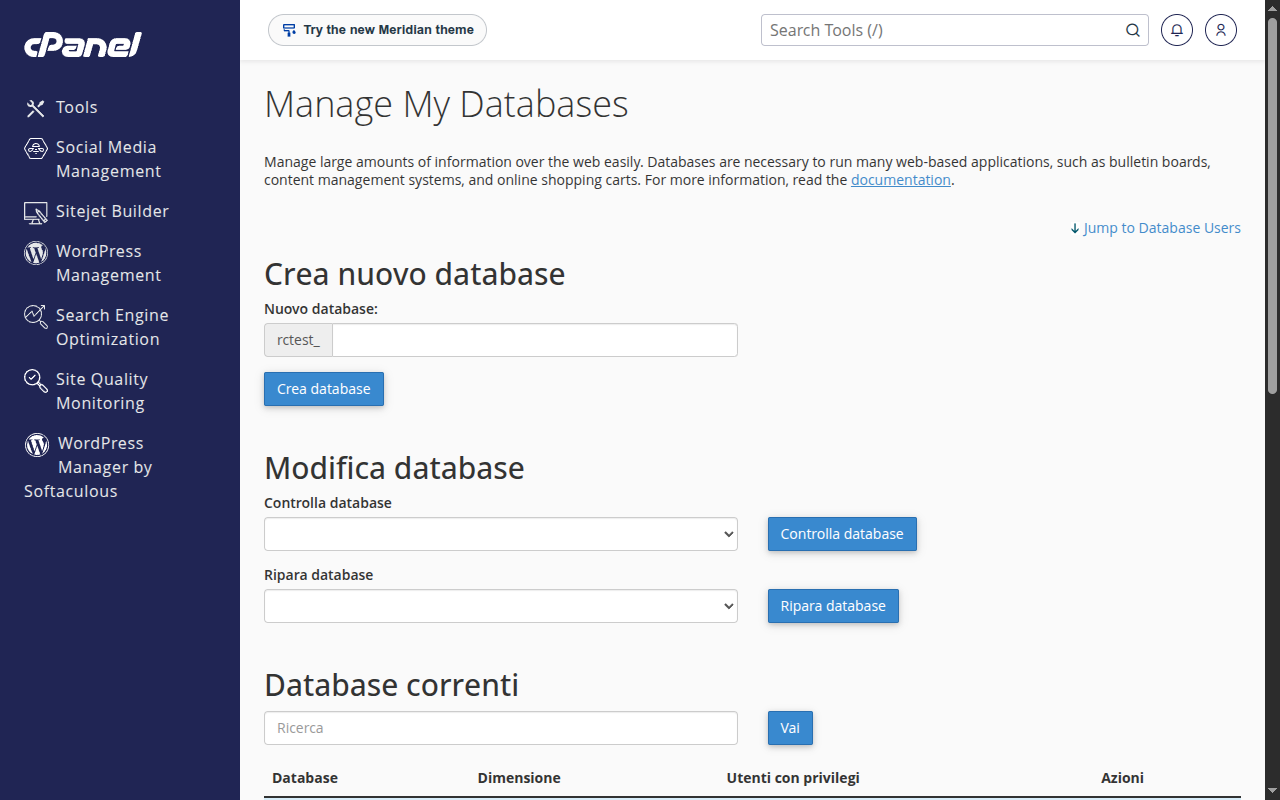The image size is (1280, 800).
Task: Open Sitejet Builder in the sidebar
Action: point(112,211)
